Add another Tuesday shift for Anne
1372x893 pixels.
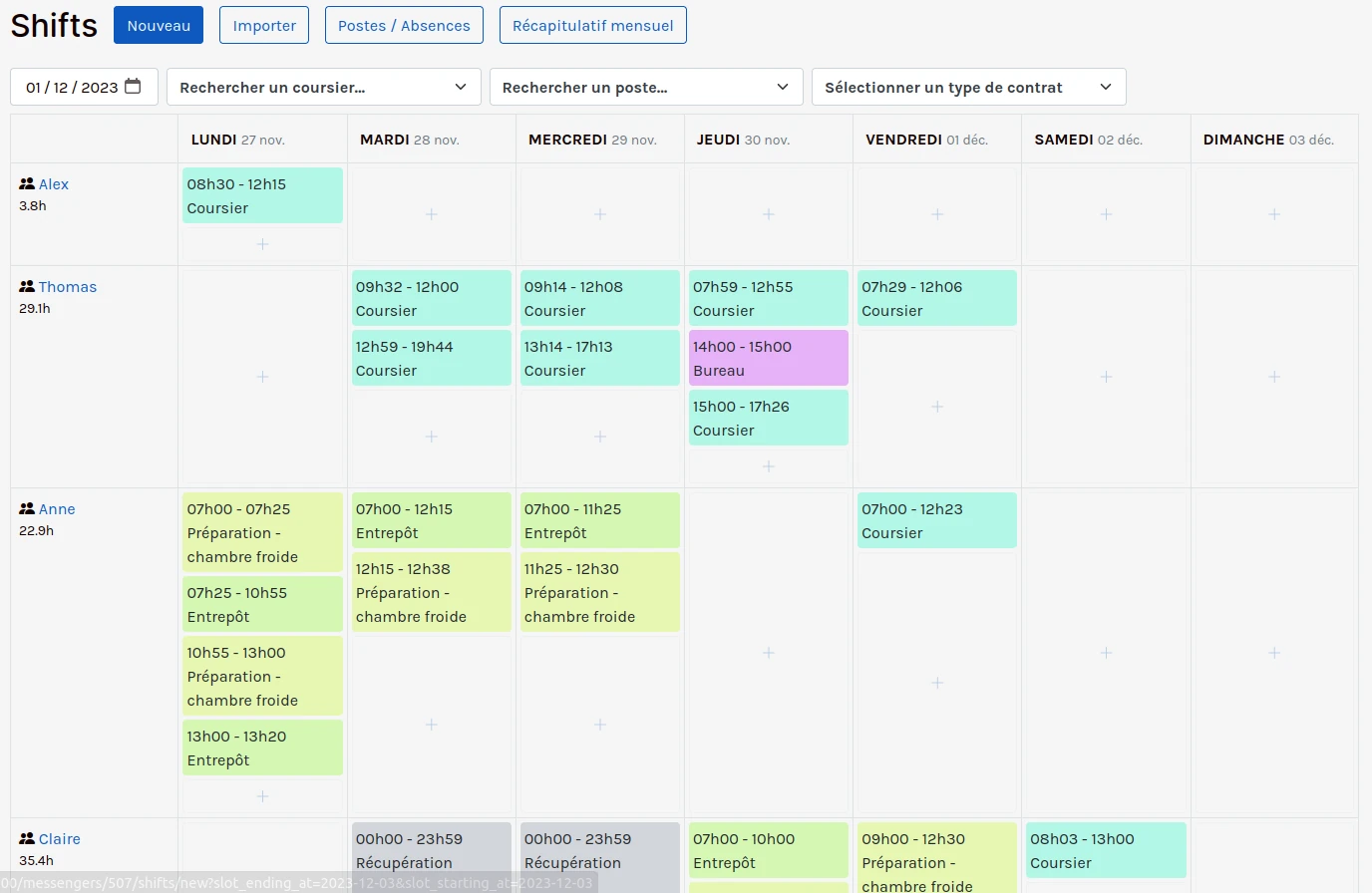(x=431, y=725)
